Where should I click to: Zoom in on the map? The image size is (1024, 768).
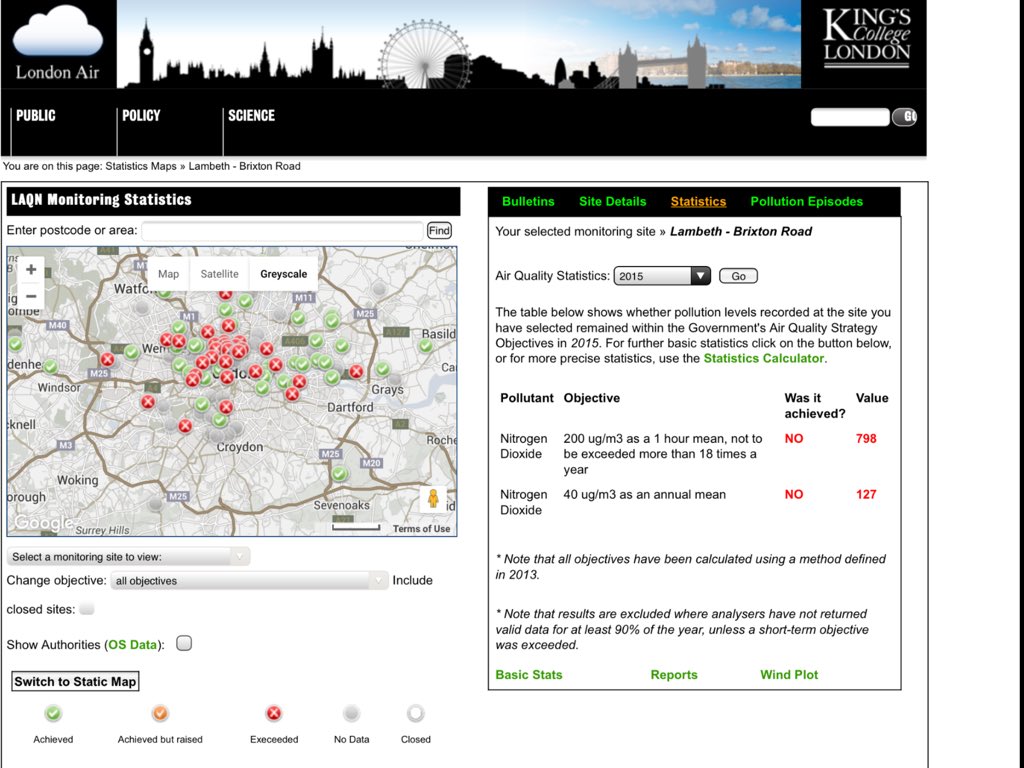(30, 269)
